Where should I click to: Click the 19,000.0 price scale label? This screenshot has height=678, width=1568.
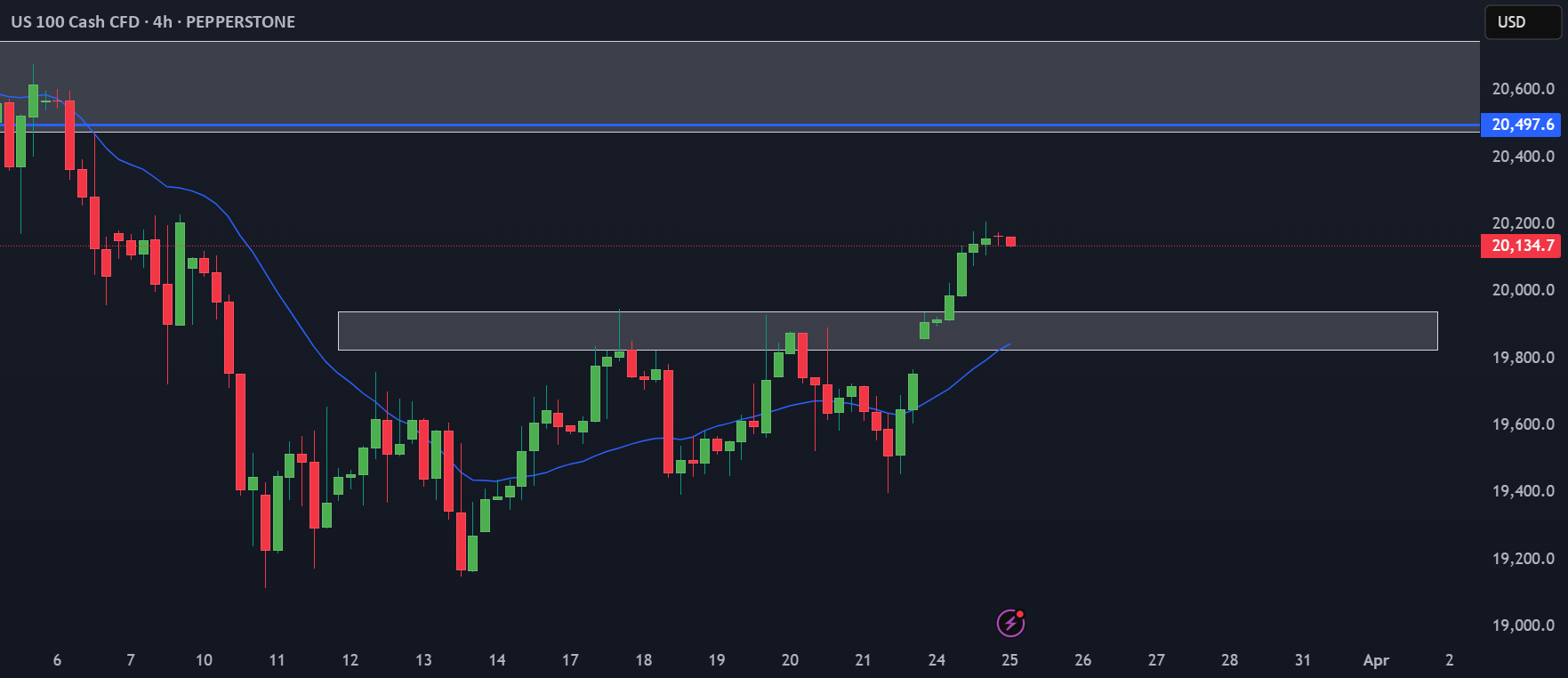tap(1523, 626)
